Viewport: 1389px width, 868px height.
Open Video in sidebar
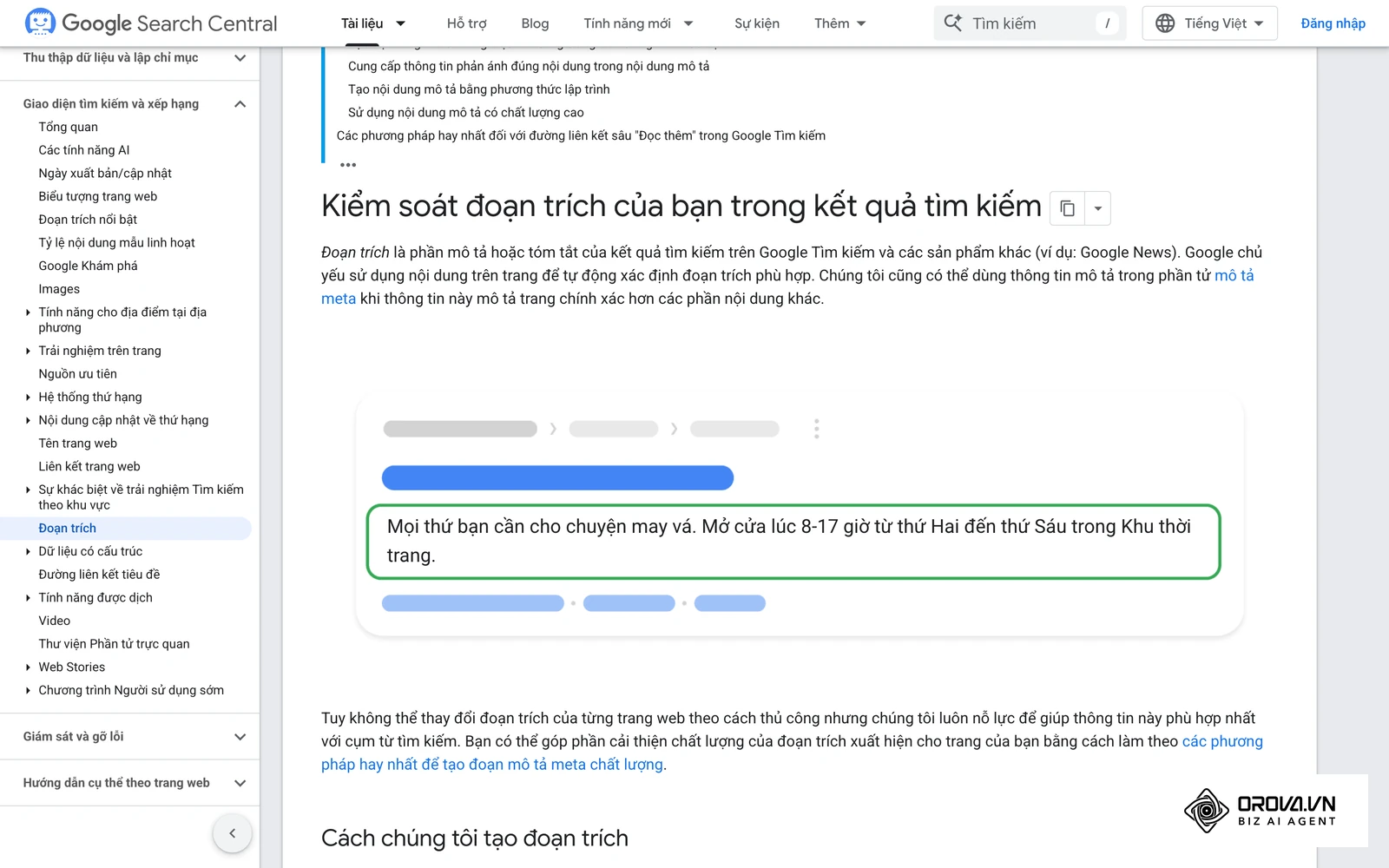[54, 621]
